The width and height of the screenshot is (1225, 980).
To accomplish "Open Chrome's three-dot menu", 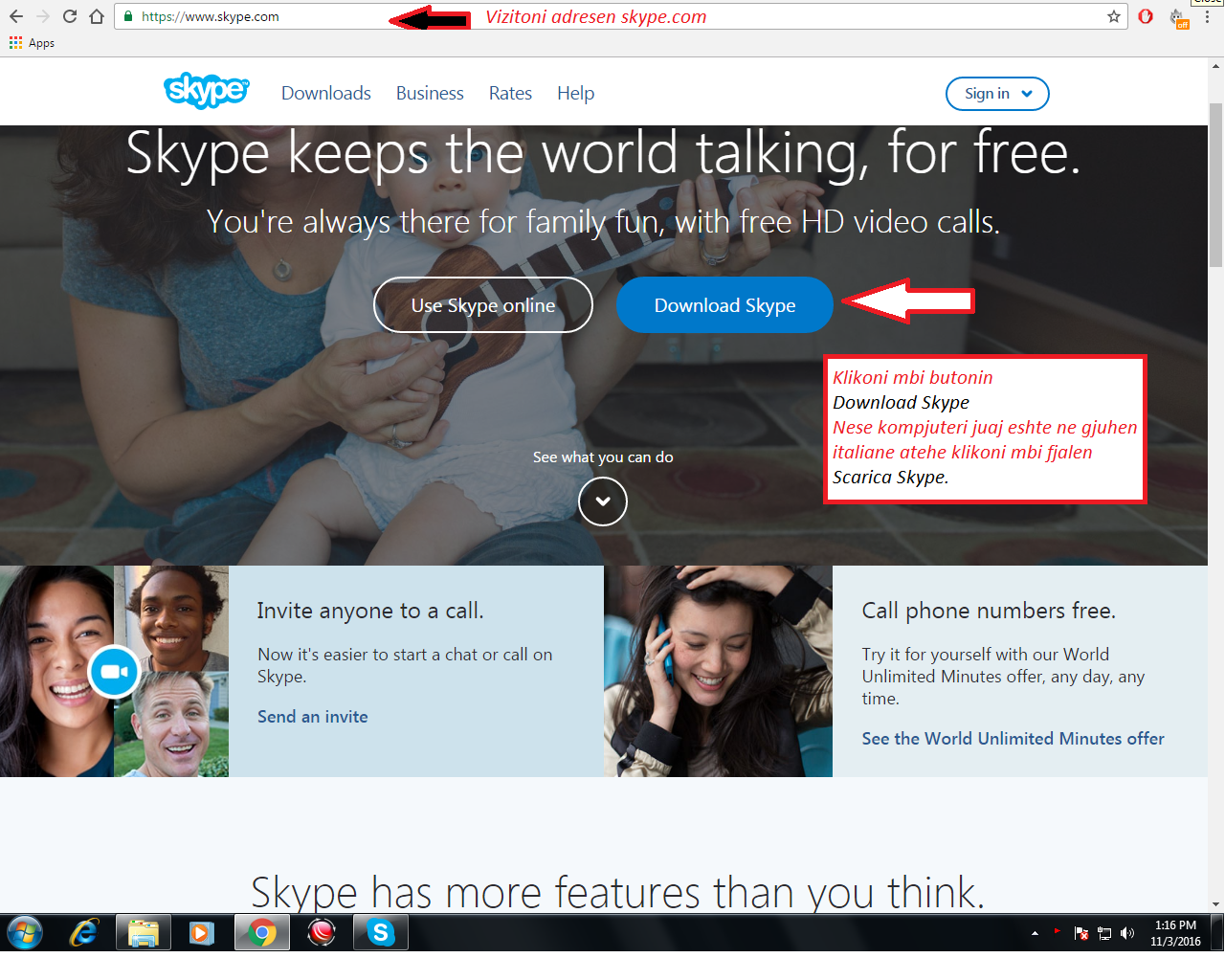I will pos(1207,16).
